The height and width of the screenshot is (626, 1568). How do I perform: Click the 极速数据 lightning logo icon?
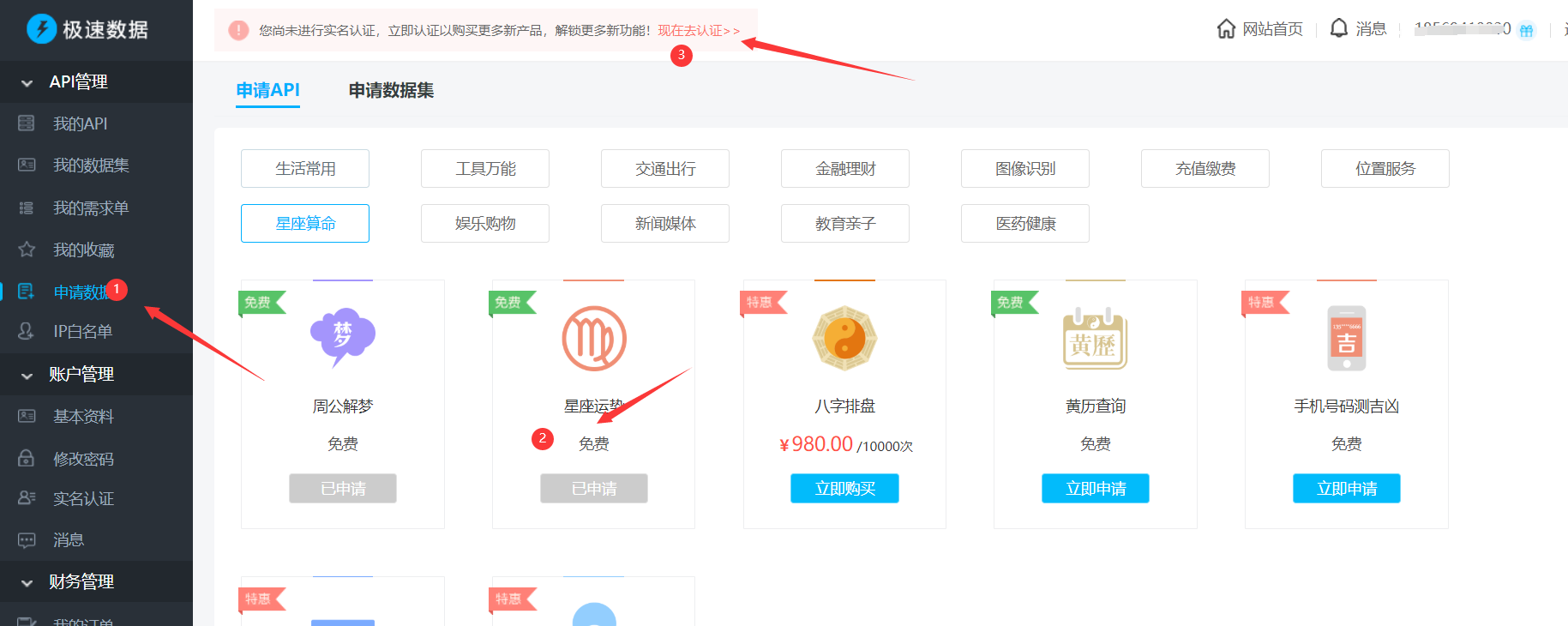41,29
